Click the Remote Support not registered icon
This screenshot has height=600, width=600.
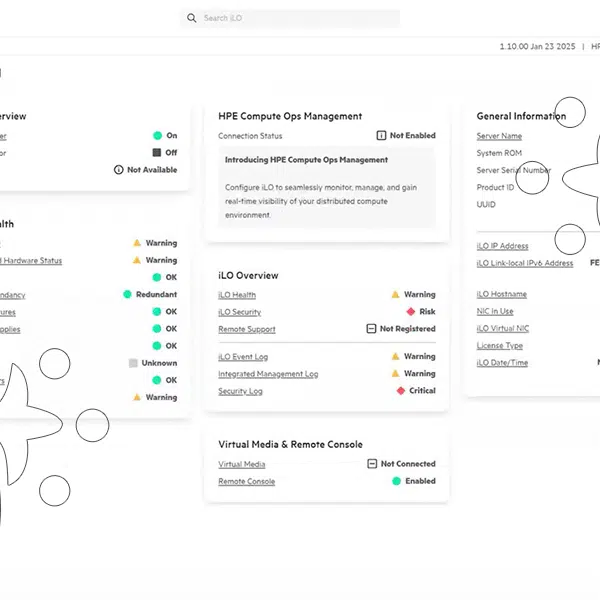tap(371, 329)
